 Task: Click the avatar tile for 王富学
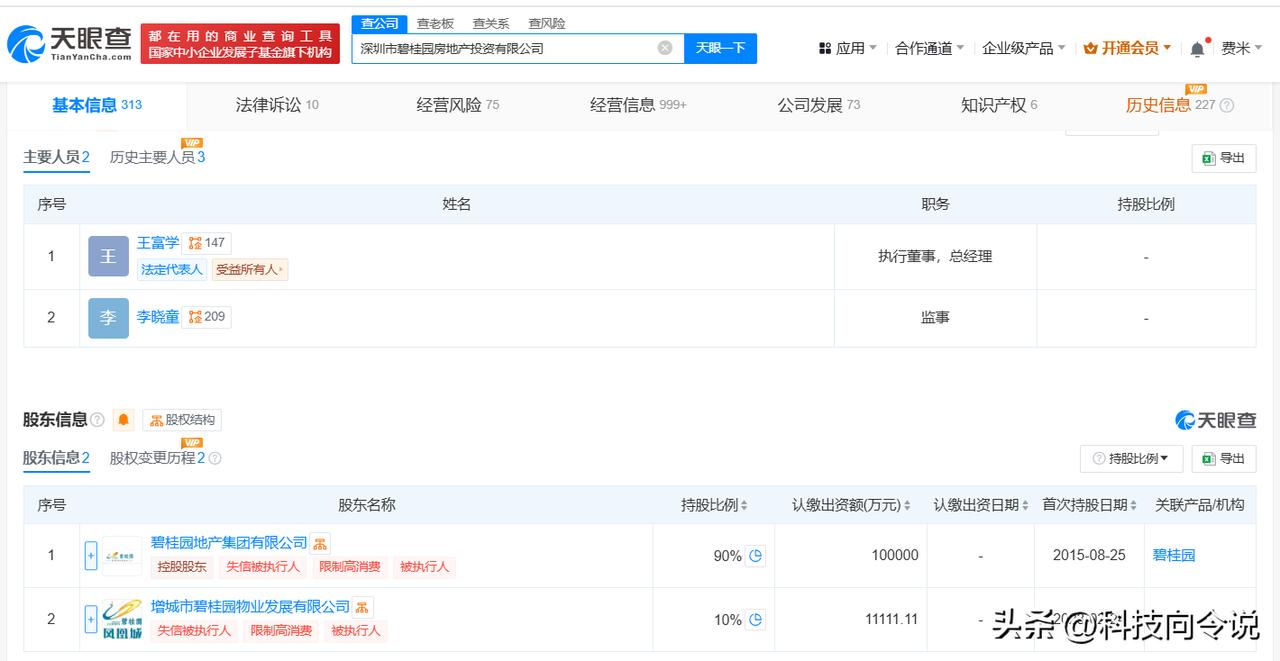tap(108, 256)
